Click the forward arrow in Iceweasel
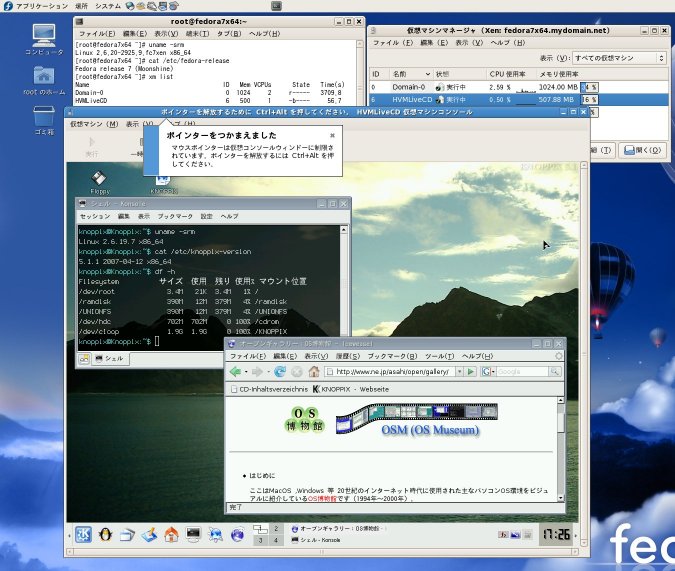The width and height of the screenshot is (675, 571). pyautogui.click(x=257, y=371)
